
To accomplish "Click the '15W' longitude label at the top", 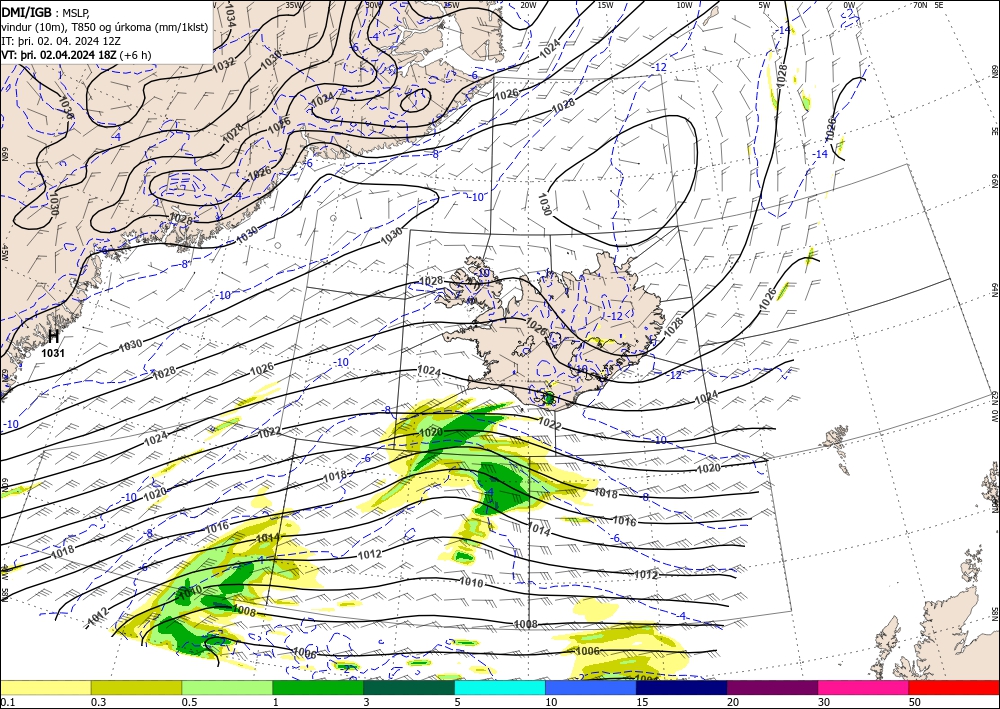I will pyautogui.click(x=605, y=5).
